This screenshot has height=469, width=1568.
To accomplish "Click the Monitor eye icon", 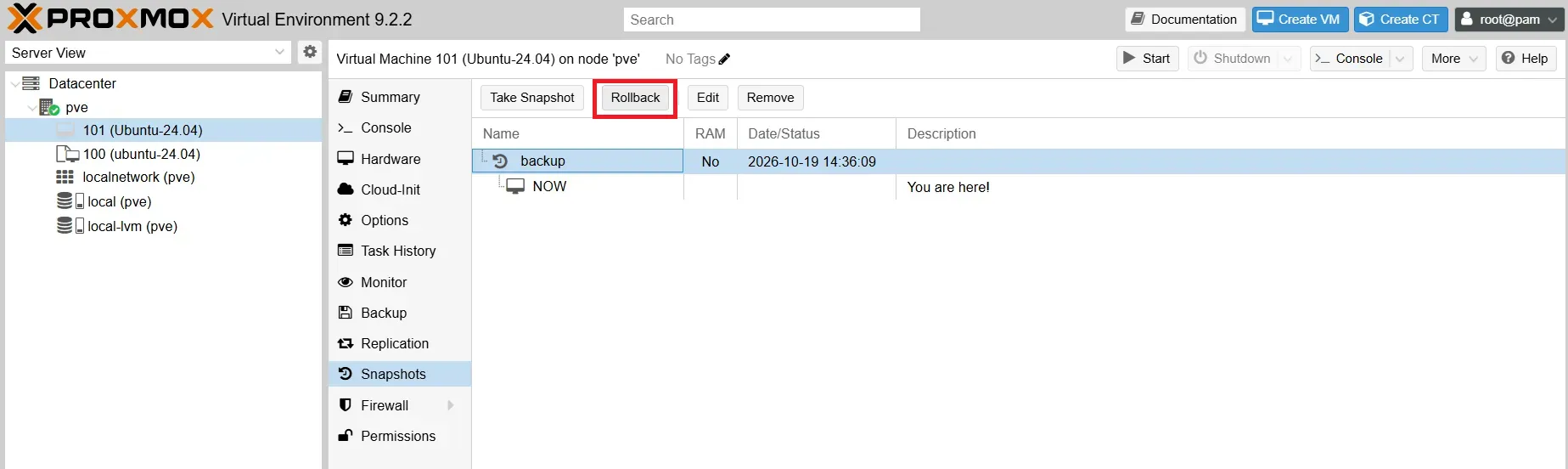I will coord(346,282).
